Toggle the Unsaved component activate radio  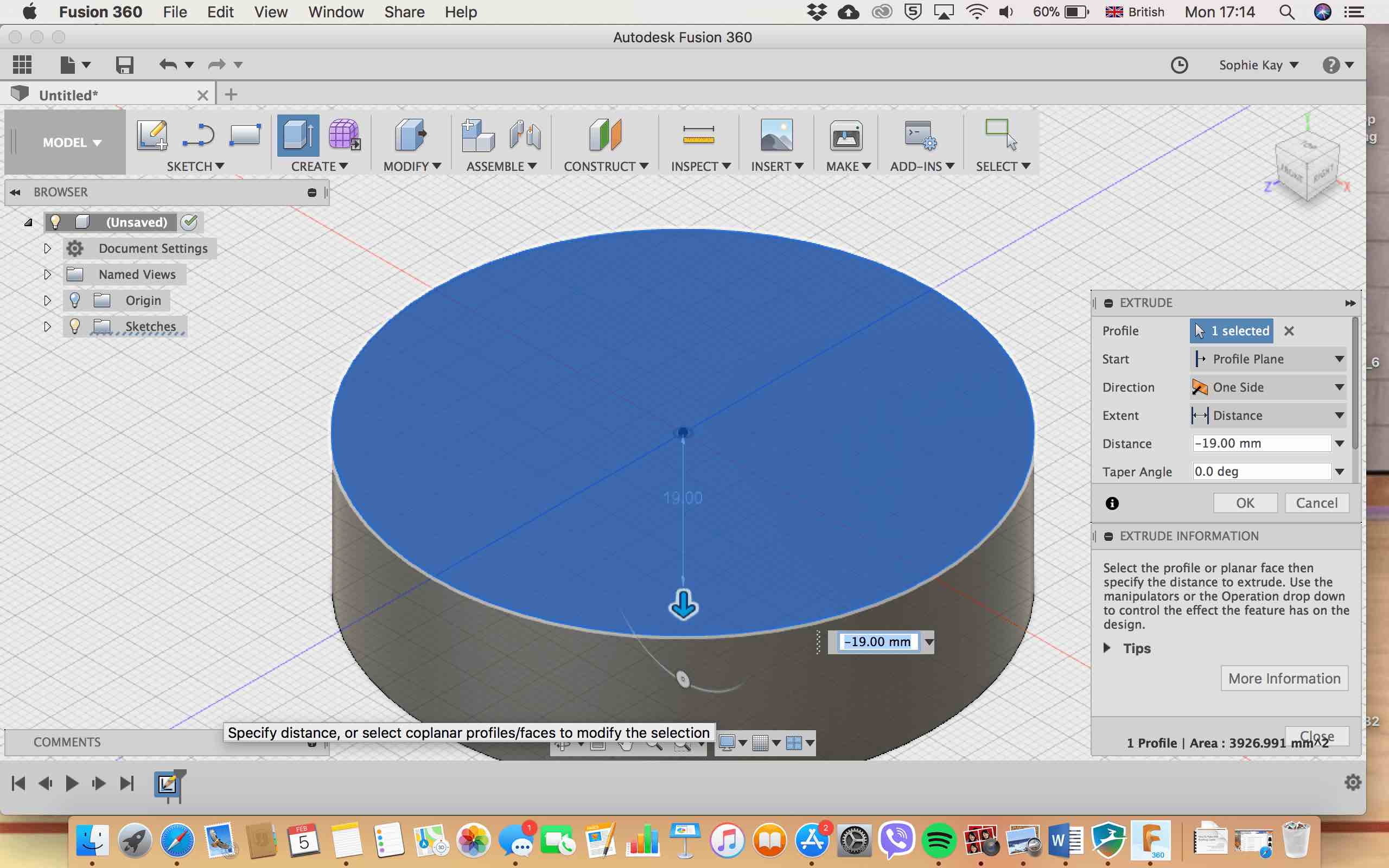189,222
